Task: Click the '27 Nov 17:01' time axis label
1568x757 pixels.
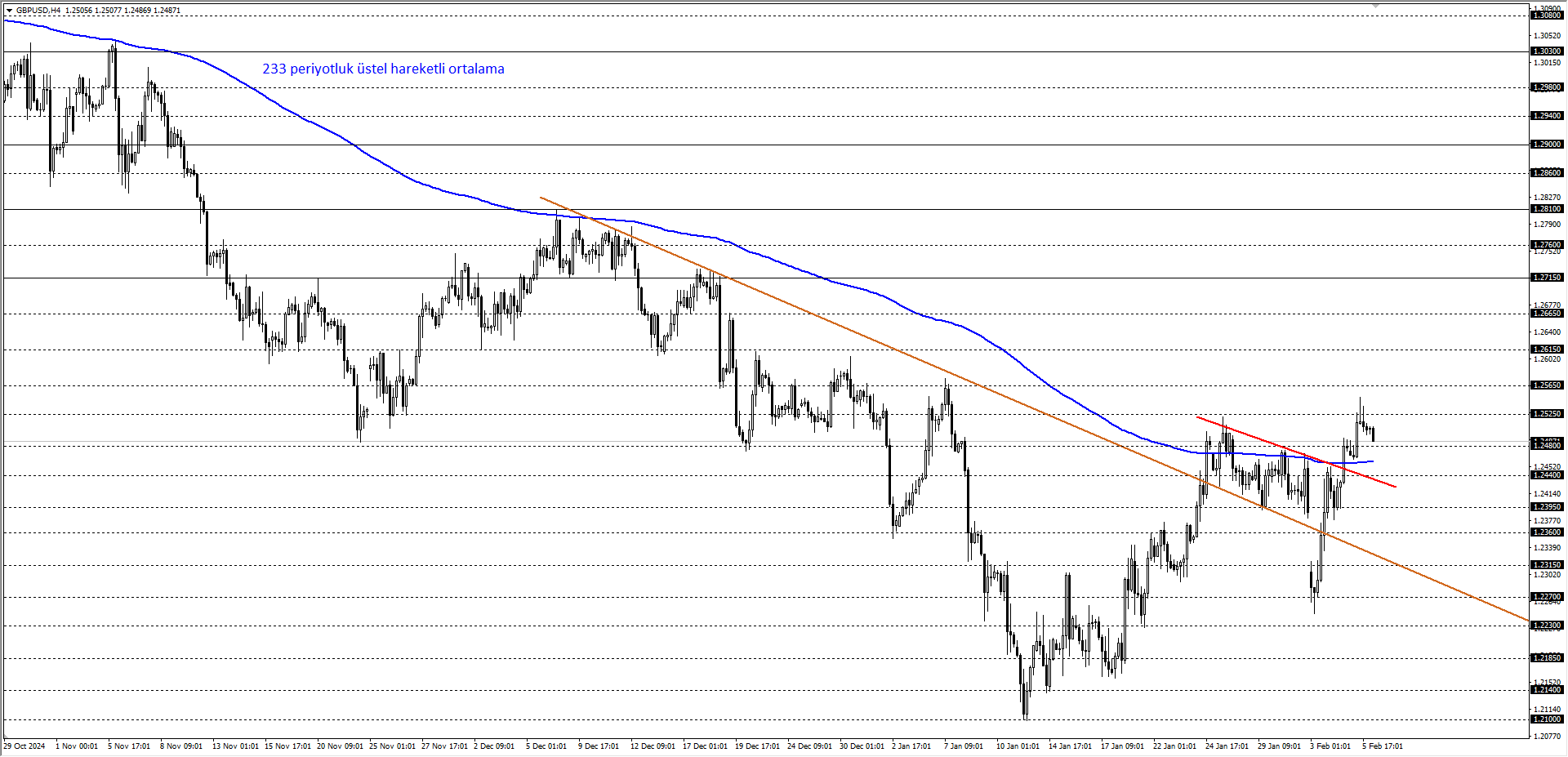Action: [444, 746]
